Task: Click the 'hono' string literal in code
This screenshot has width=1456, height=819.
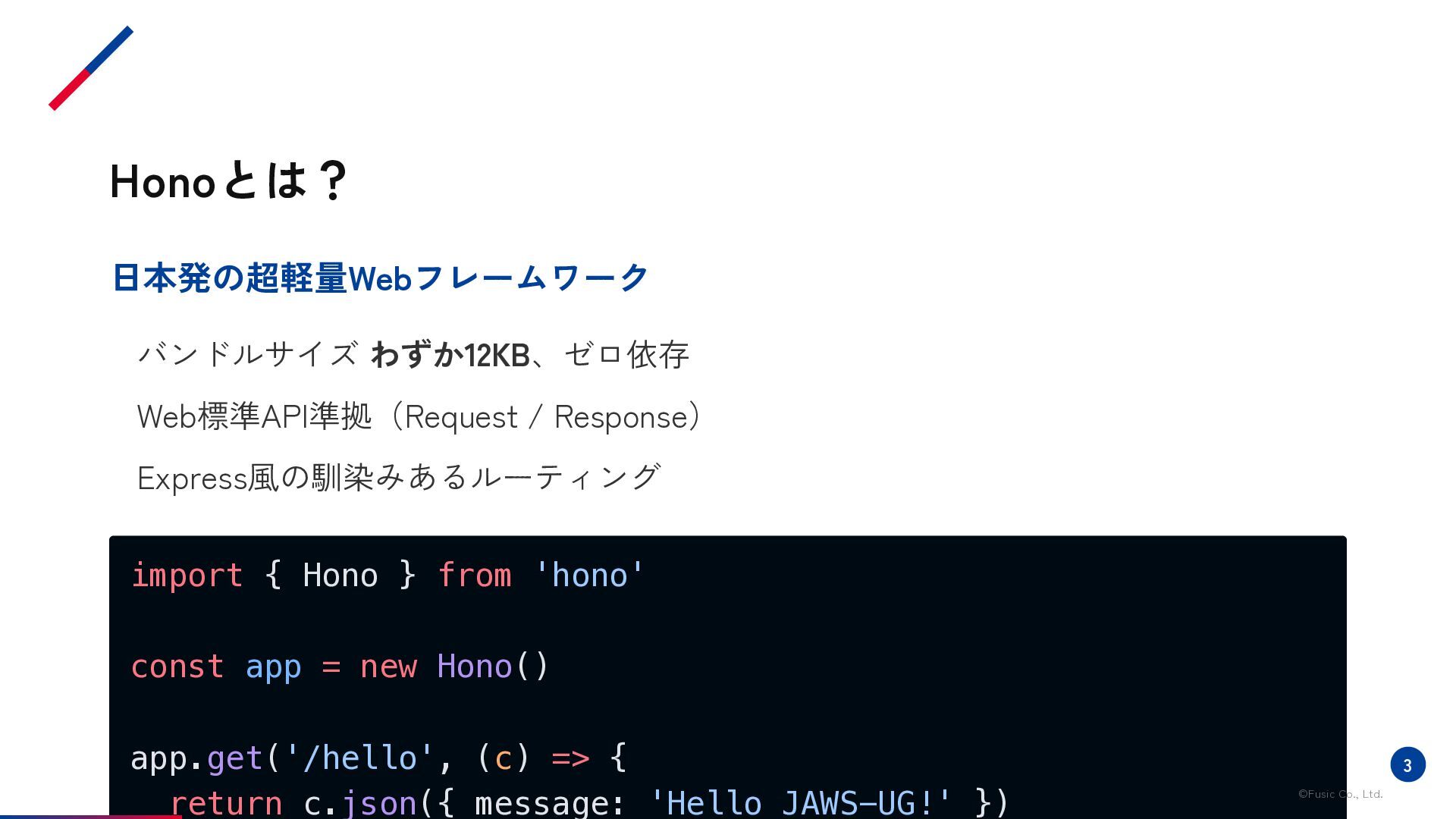Action: (589, 575)
